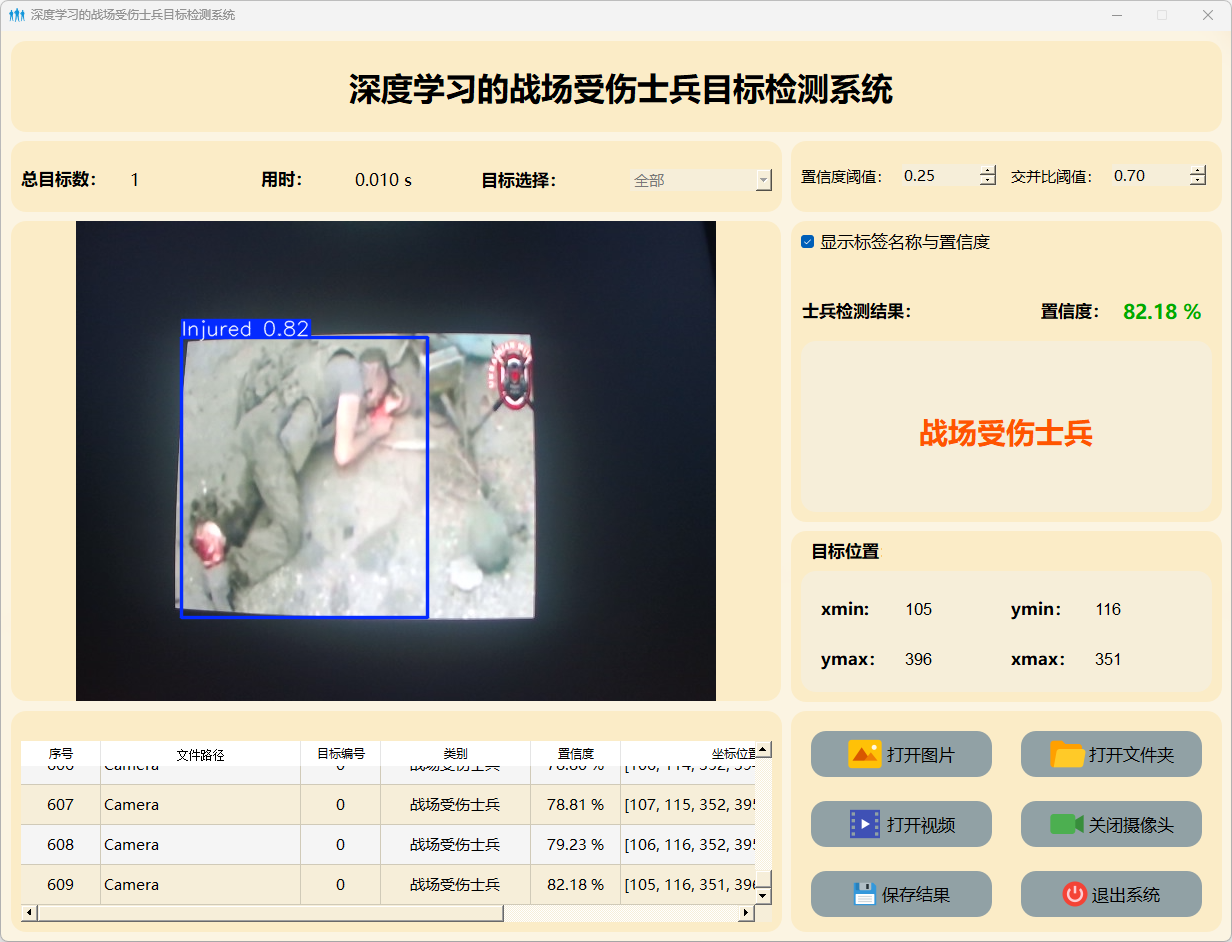Click the 文件路径 column header
This screenshot has height=942, width=1232.
point(200,754)
